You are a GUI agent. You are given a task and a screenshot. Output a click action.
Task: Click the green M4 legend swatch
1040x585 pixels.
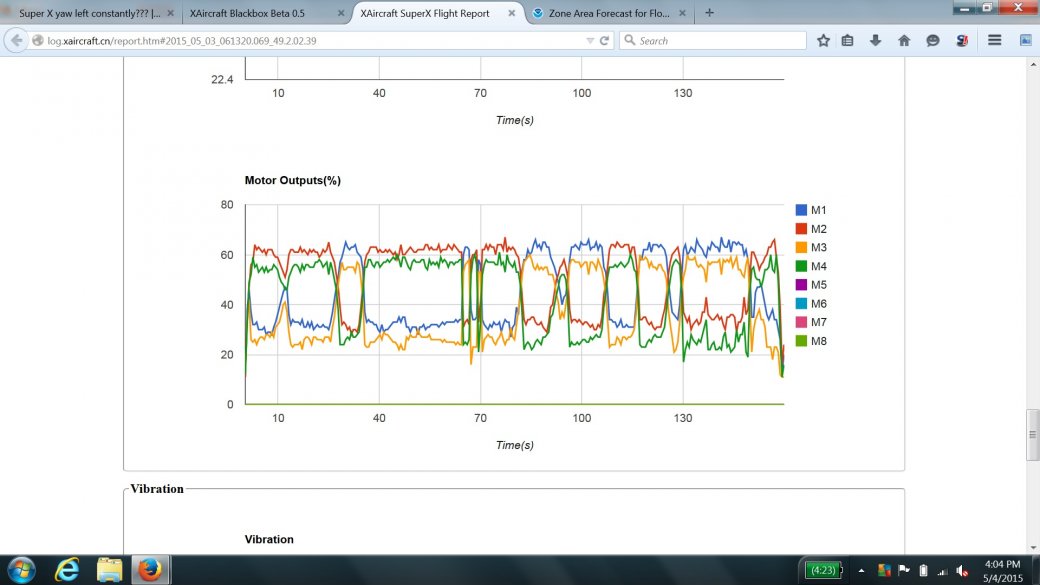tap(801, 266)
